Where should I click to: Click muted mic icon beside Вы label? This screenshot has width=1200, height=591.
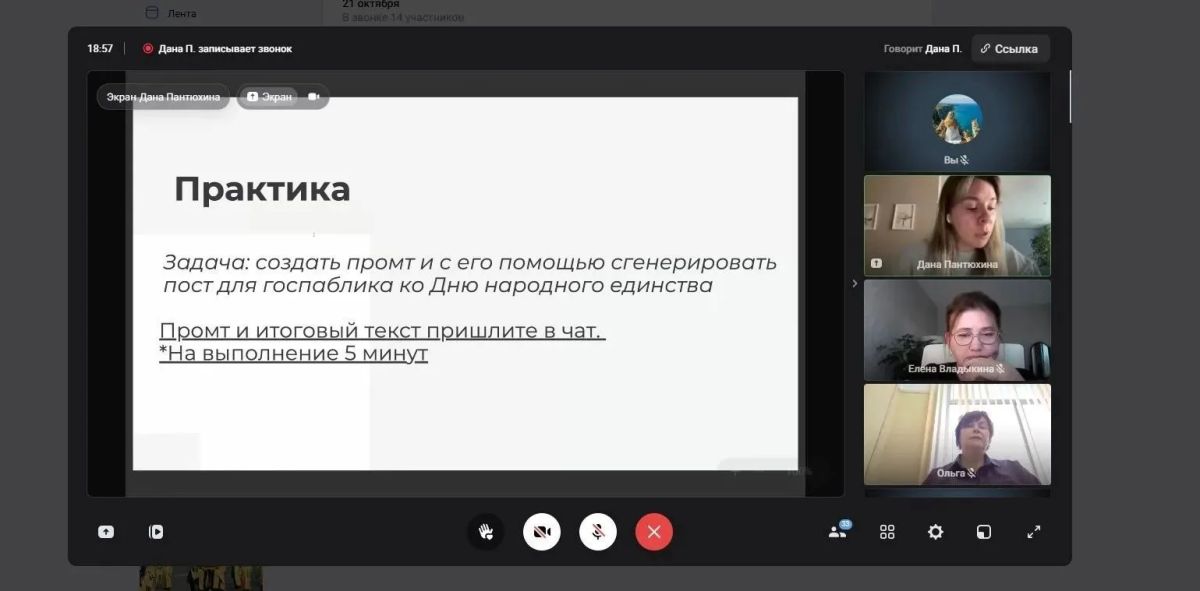pyautogui.click(x=965, y=160)
